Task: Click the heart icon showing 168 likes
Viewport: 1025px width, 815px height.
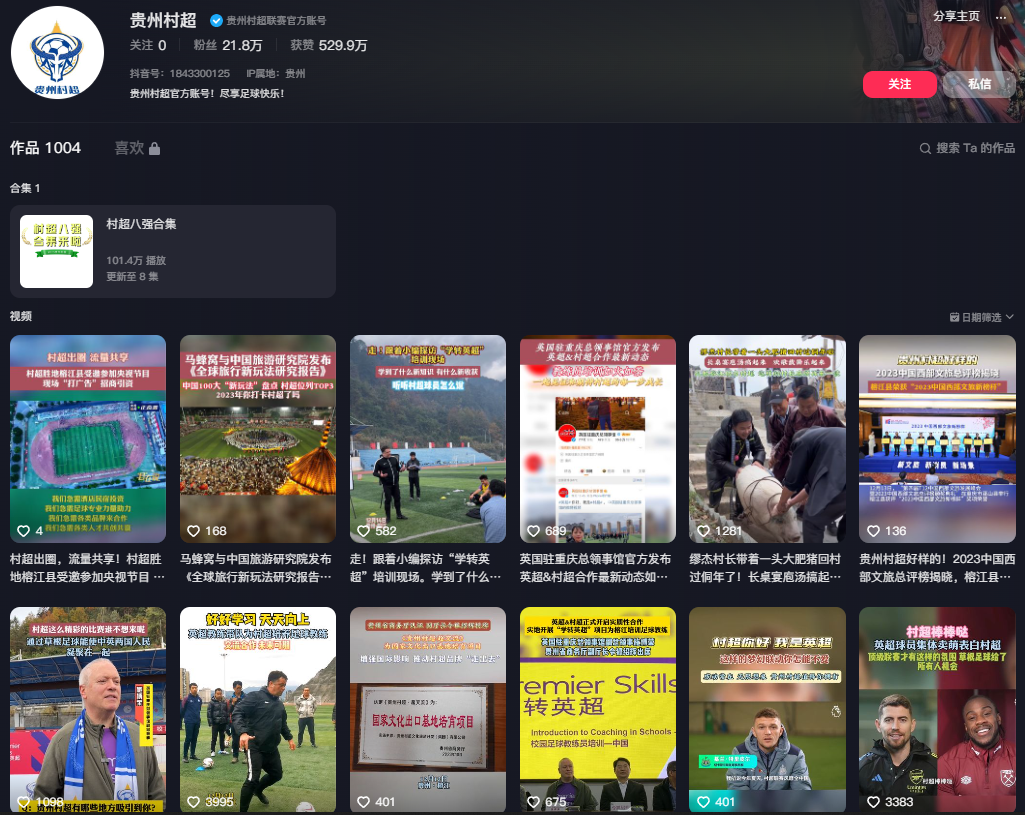Action: (x=194, y=531)
